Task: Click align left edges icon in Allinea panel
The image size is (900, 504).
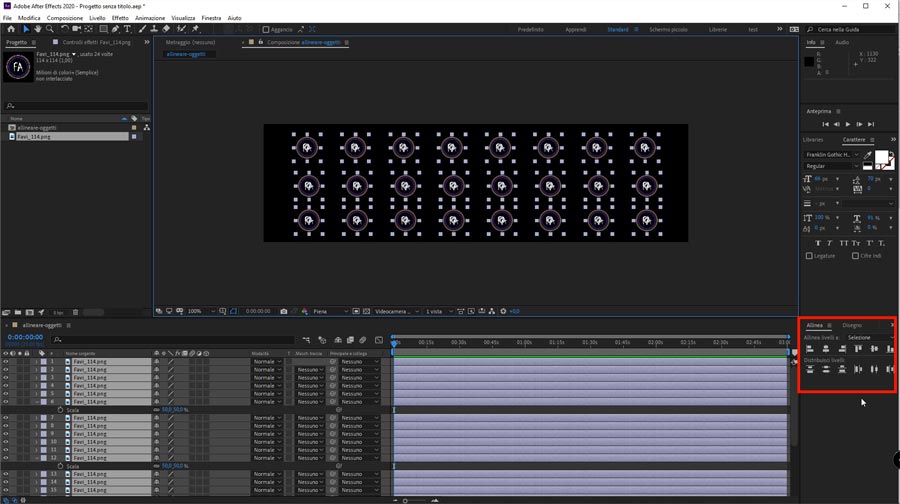Action: point(810,348)
